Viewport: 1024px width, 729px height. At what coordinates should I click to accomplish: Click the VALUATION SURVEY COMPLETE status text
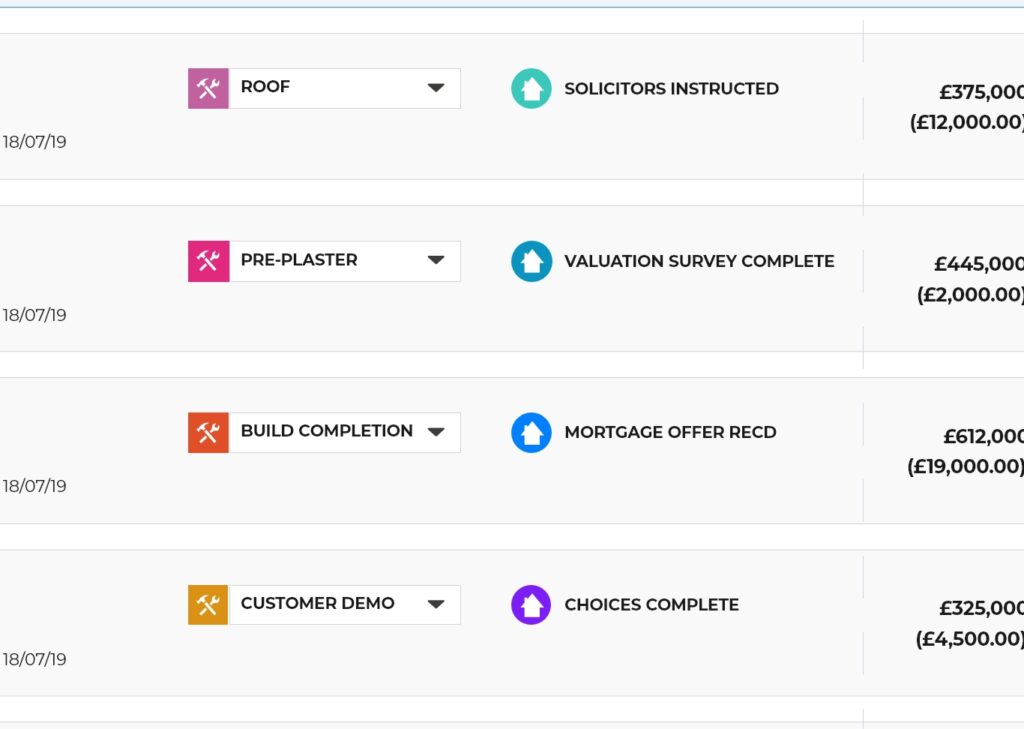[699, 261]
